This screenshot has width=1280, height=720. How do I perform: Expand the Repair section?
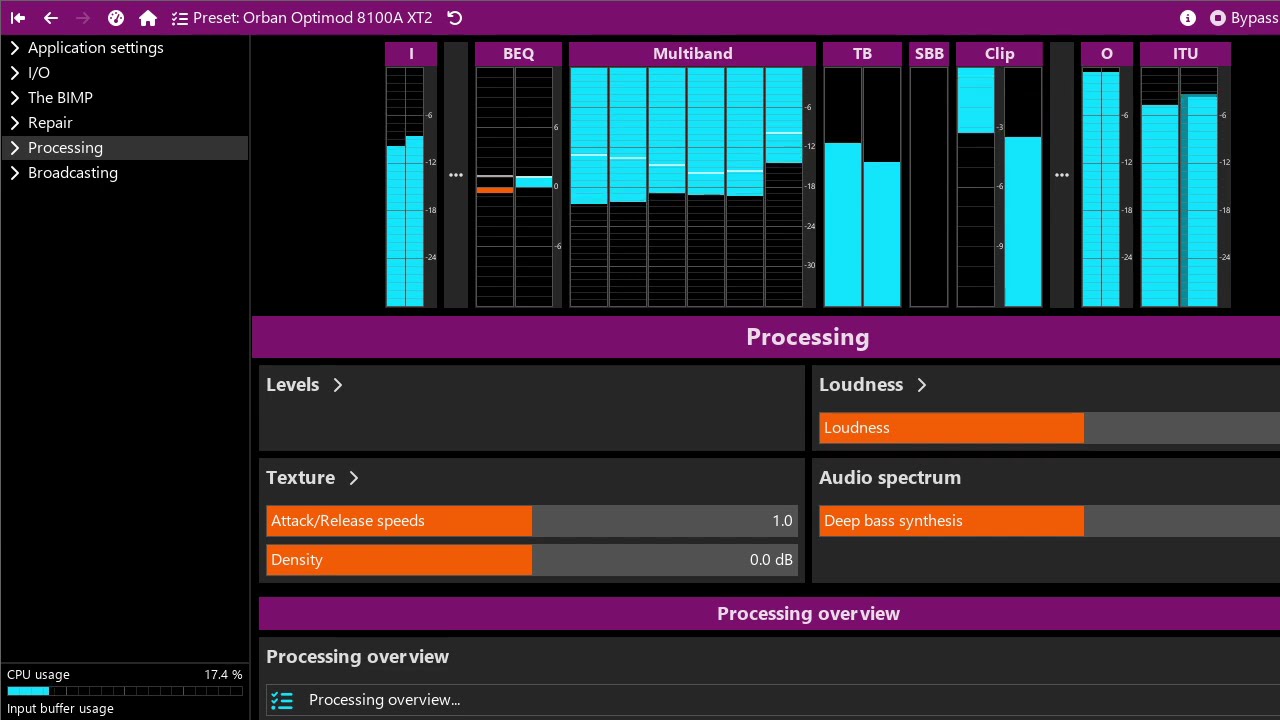[15, 123]
